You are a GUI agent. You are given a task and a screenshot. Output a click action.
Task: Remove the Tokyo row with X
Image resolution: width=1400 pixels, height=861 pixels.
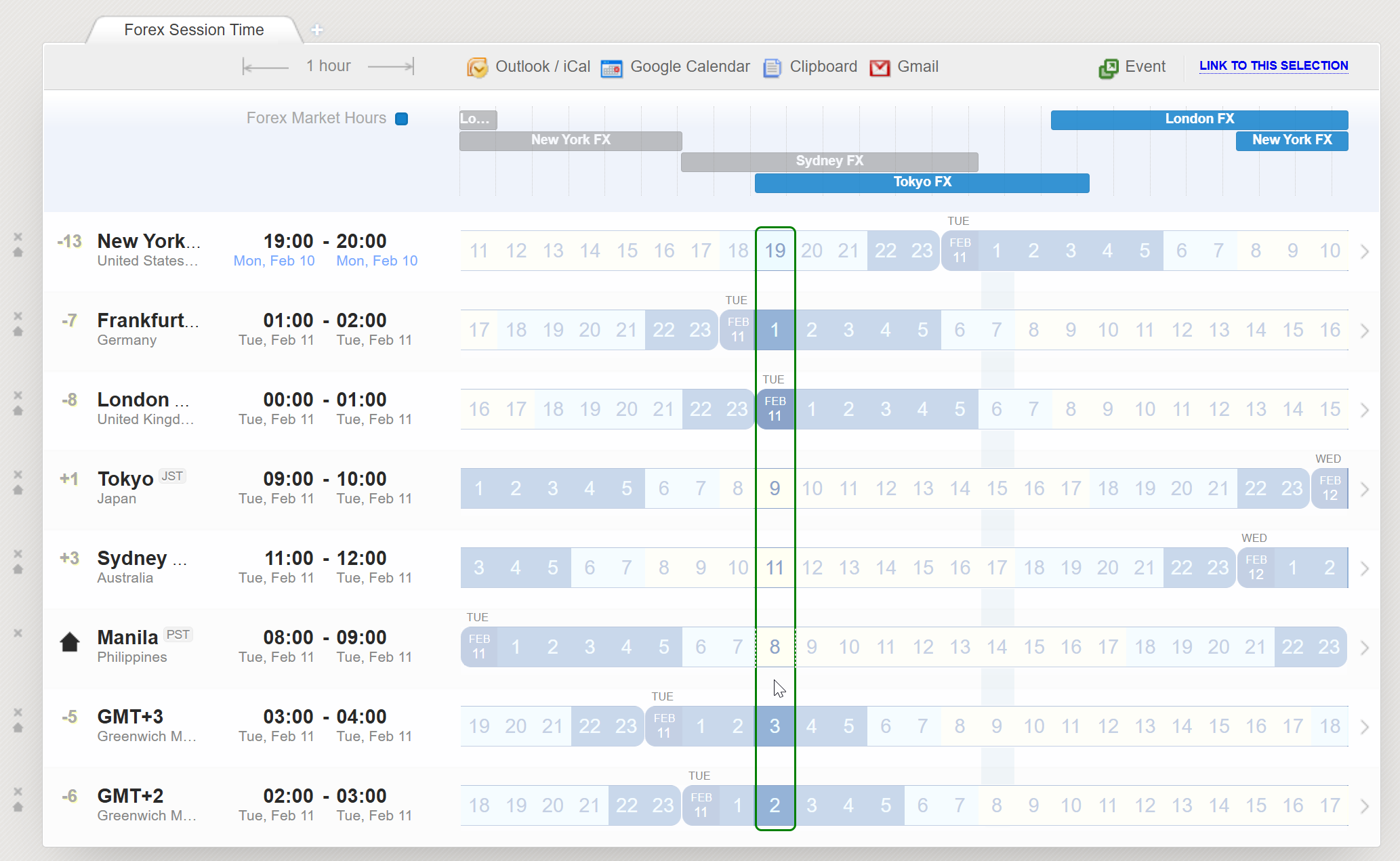pyautogui.click(x=18, y=474)
